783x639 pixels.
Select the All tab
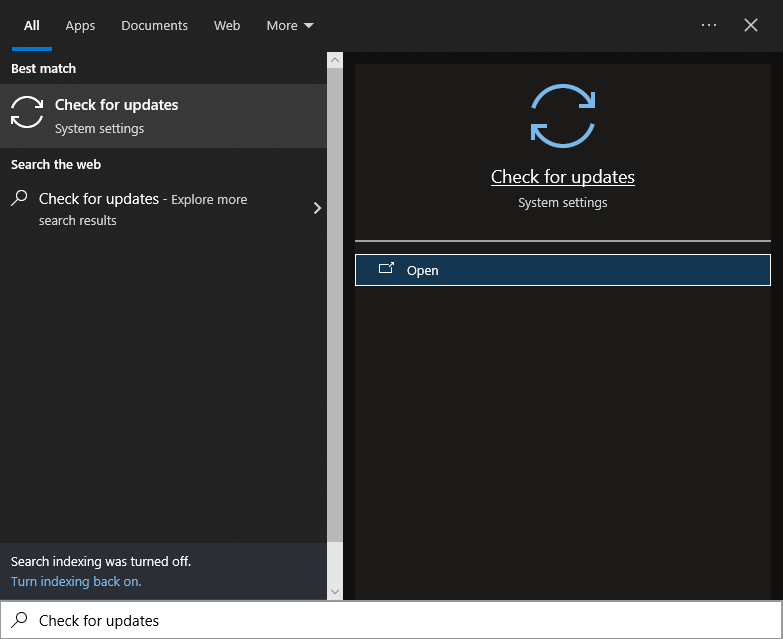[x=32, y=26]
